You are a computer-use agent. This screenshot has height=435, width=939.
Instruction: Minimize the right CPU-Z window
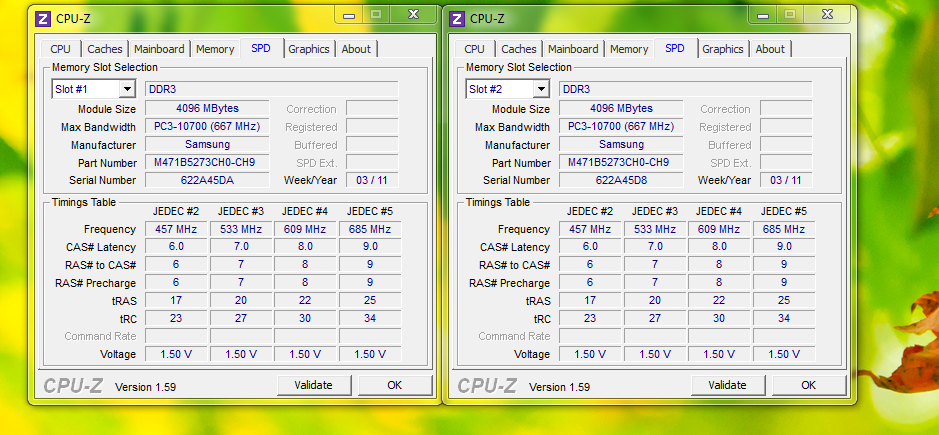point(762,14)
